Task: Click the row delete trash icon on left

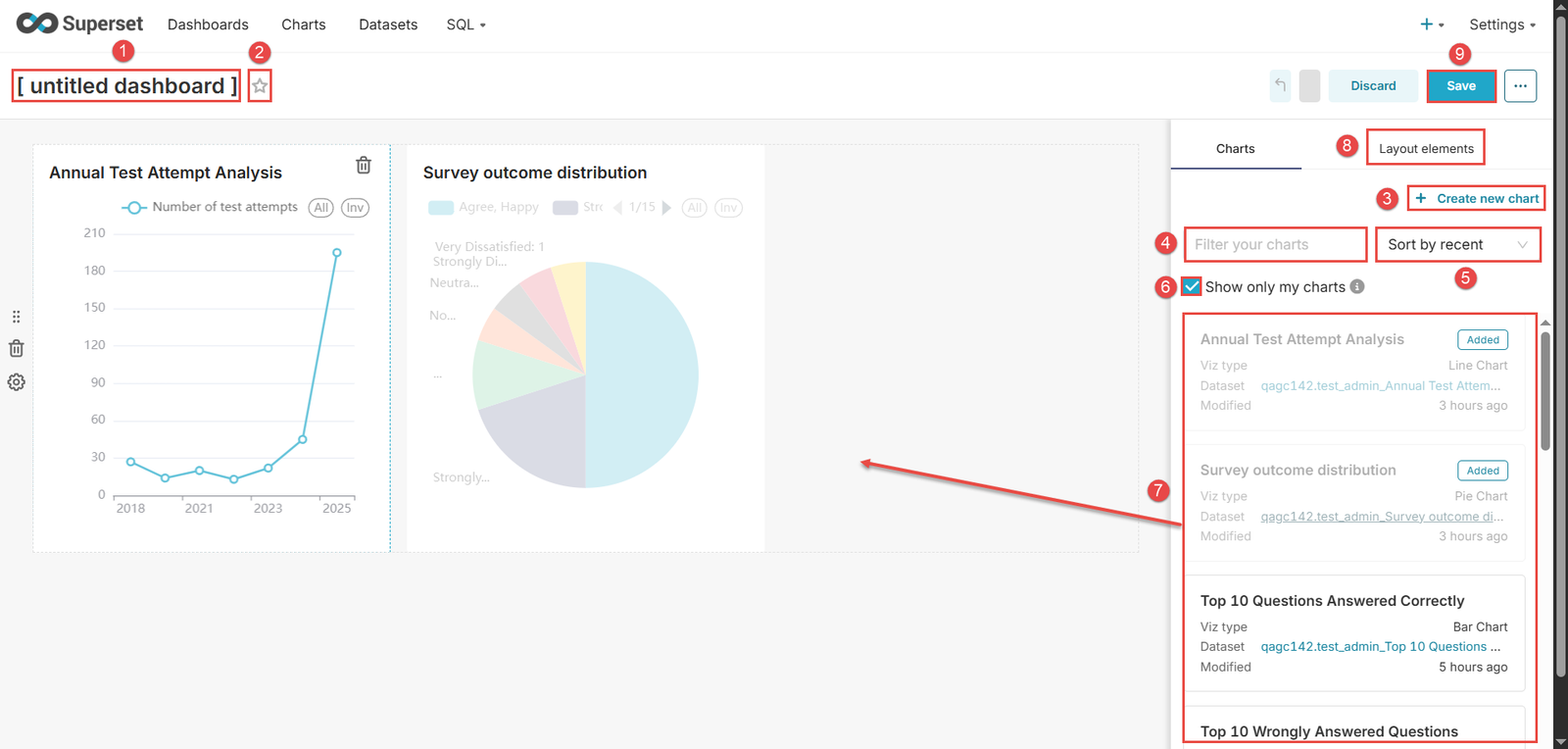Action: [x=17, y=349]
